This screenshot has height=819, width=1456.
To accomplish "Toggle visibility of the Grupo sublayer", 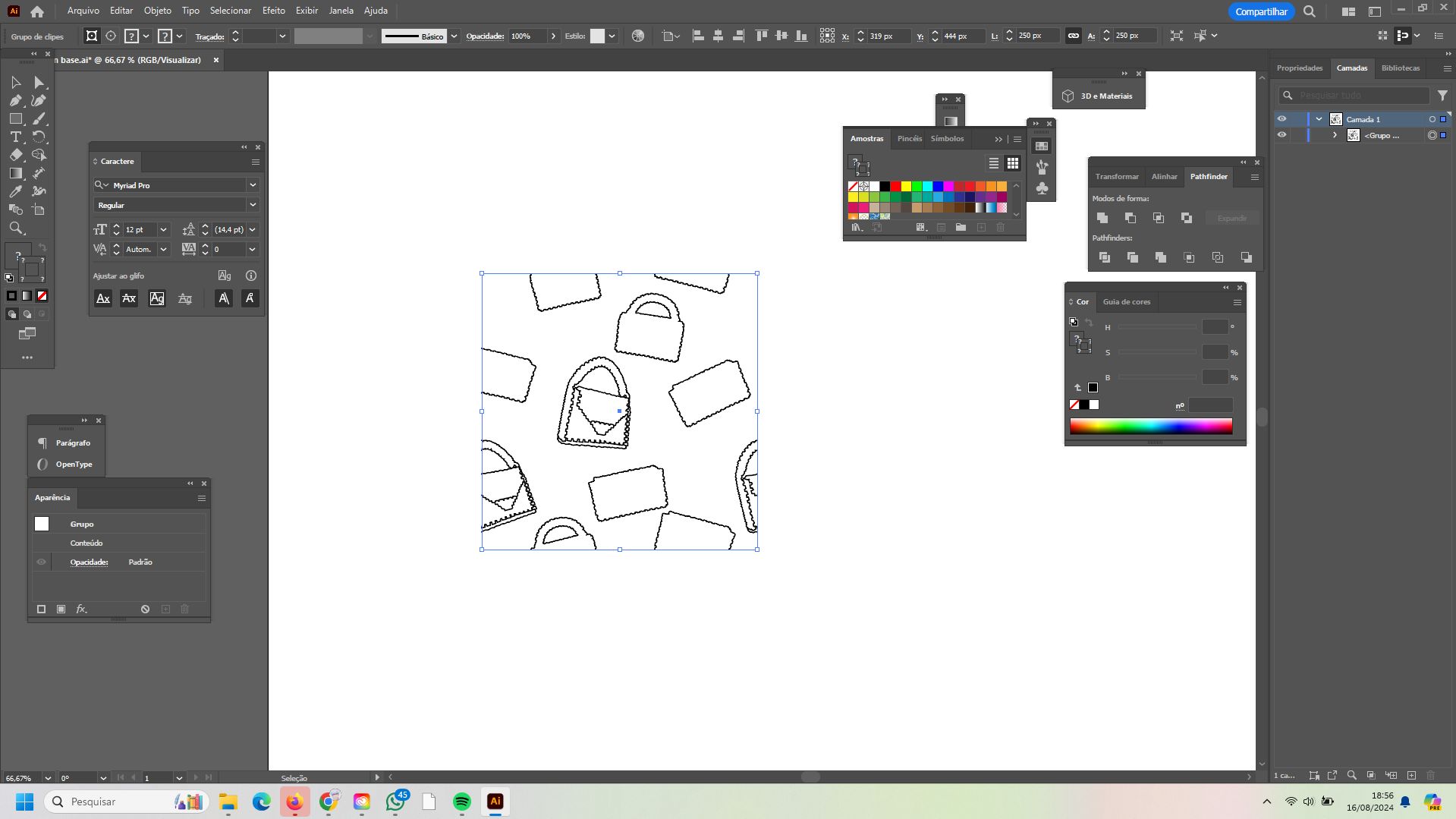I will (1281, 135).
